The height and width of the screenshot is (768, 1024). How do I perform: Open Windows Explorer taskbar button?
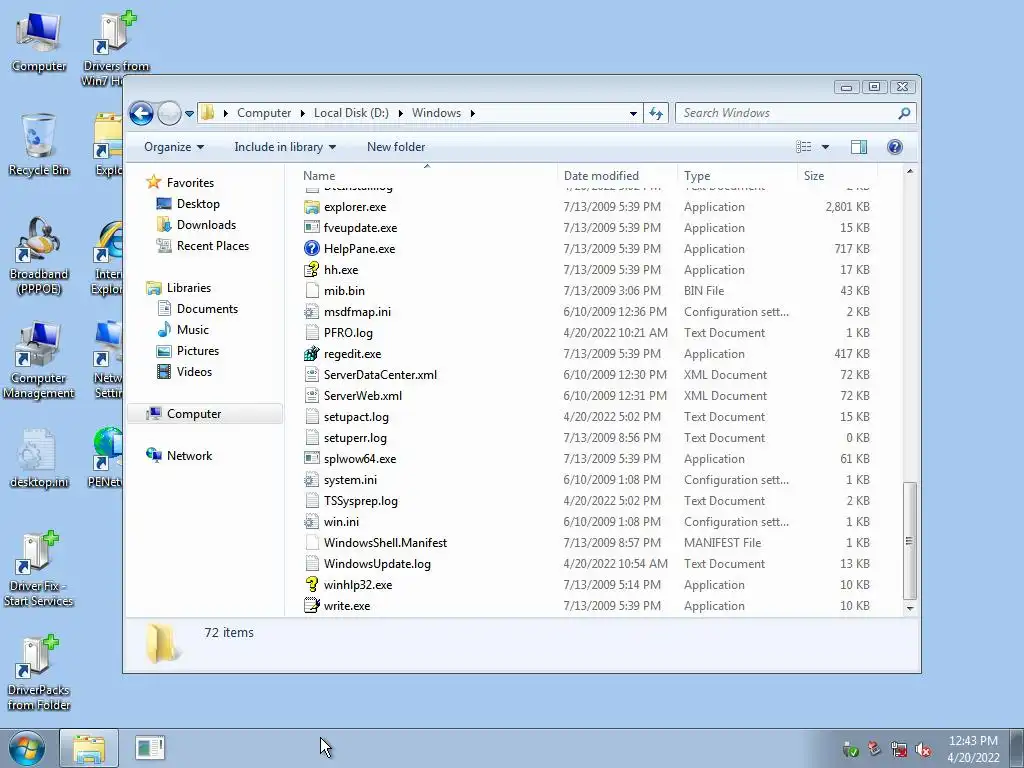[x=89, y=748]
